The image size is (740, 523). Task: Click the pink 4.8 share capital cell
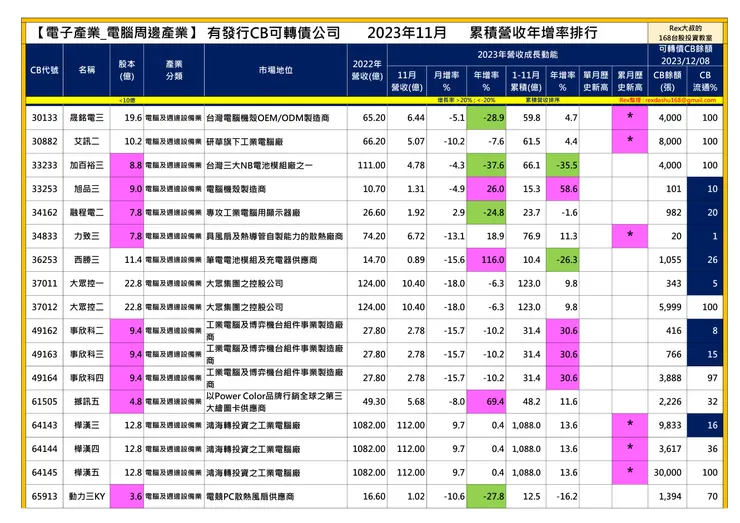click(126, 401)
